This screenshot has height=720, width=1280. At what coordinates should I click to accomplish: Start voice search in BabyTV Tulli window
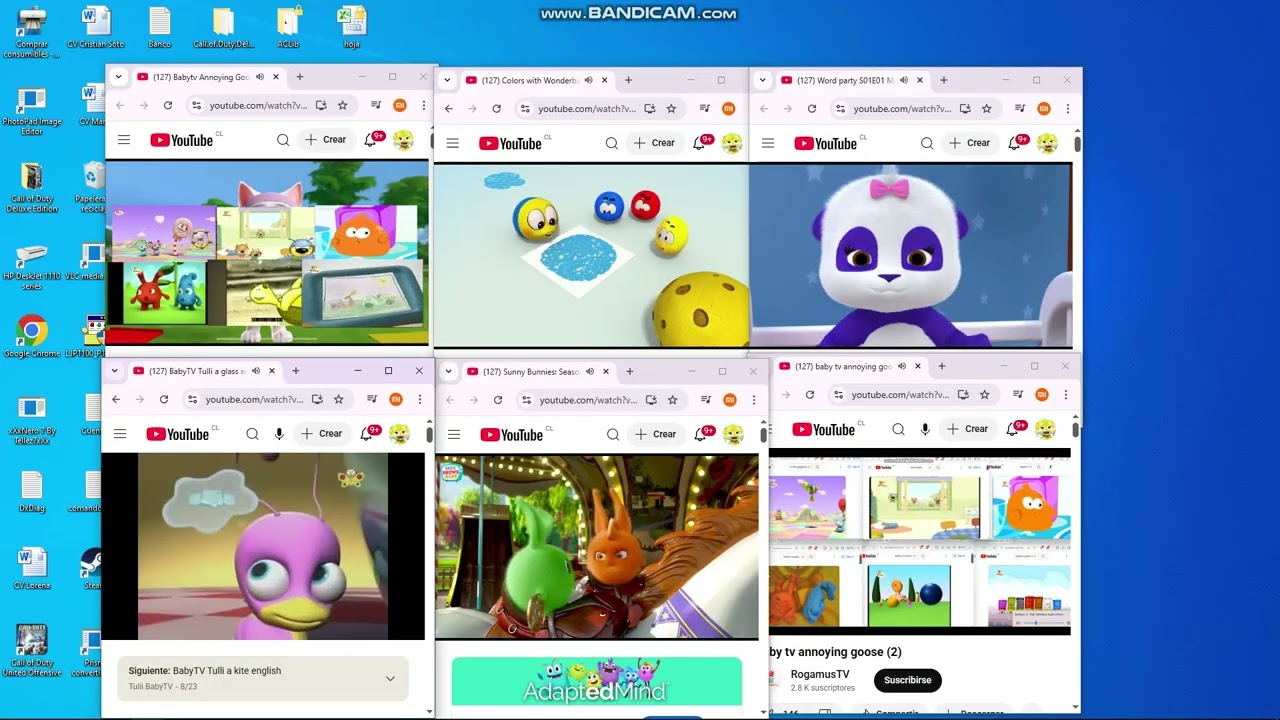[x=279, y=434]
